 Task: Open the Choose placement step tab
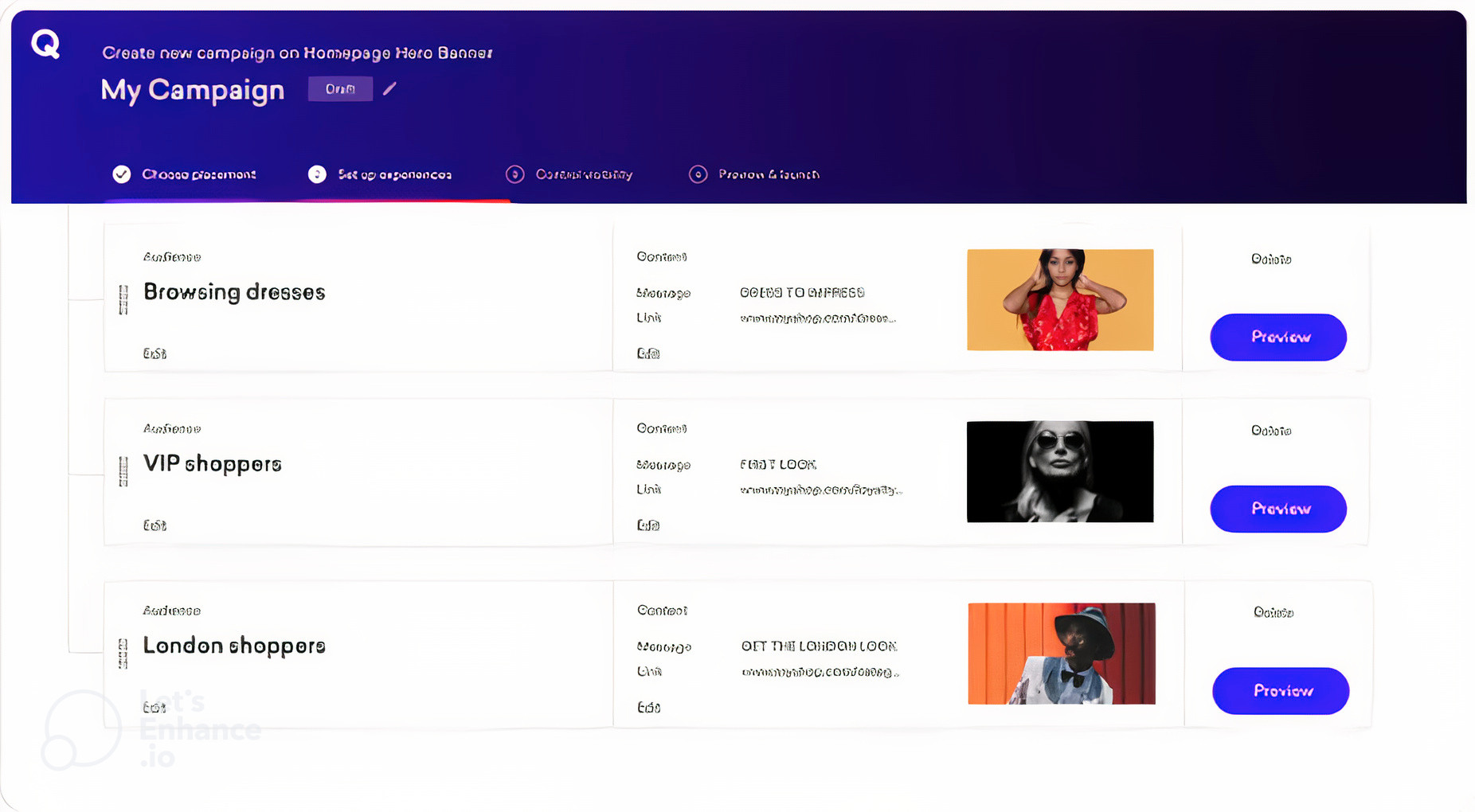(185, 174)
